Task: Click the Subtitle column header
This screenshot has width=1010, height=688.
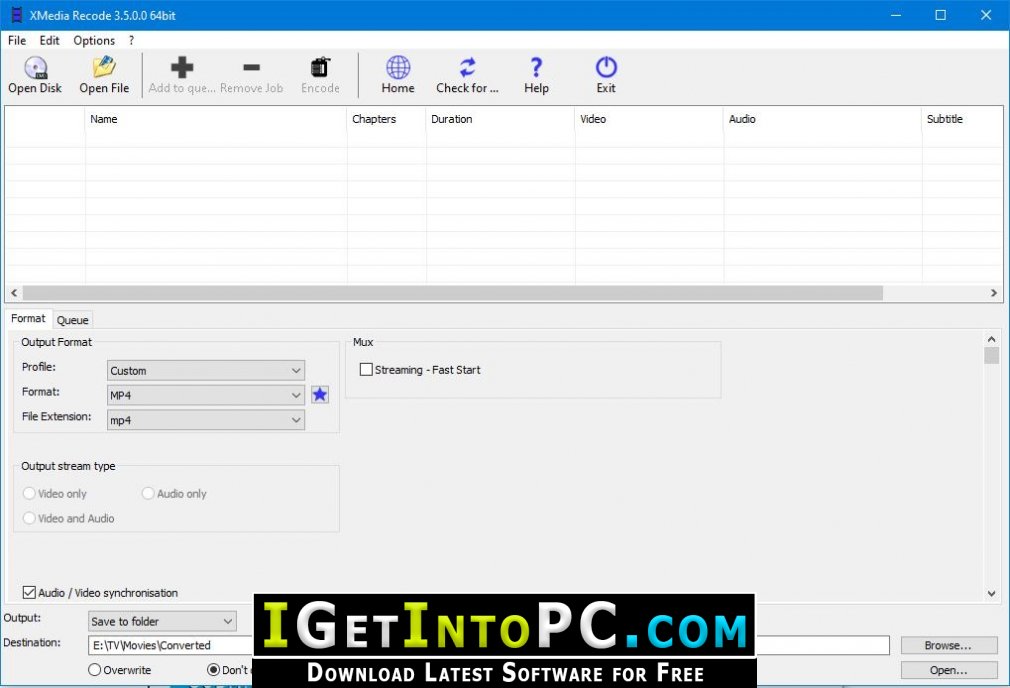Action: (962, 119)
